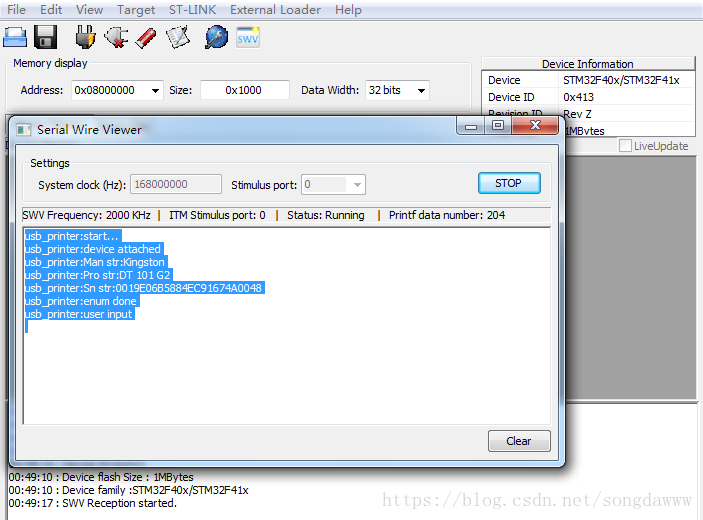Click the Size input field
Viewport: 703px width, 520px height.
tap(244, 90)
